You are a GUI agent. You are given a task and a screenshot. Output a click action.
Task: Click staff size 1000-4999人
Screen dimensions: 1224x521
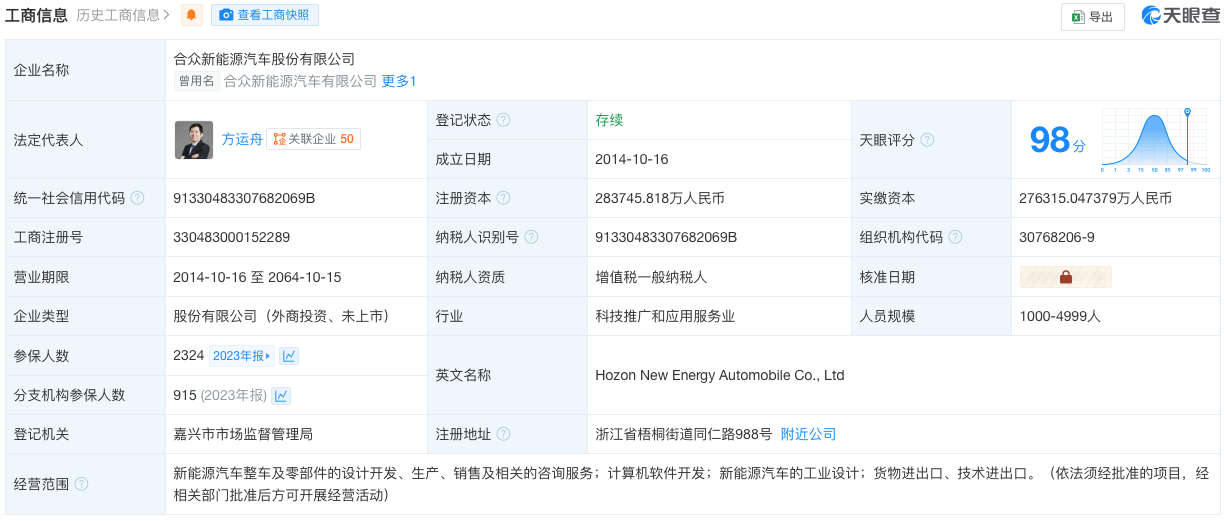tap(1060, 316)
